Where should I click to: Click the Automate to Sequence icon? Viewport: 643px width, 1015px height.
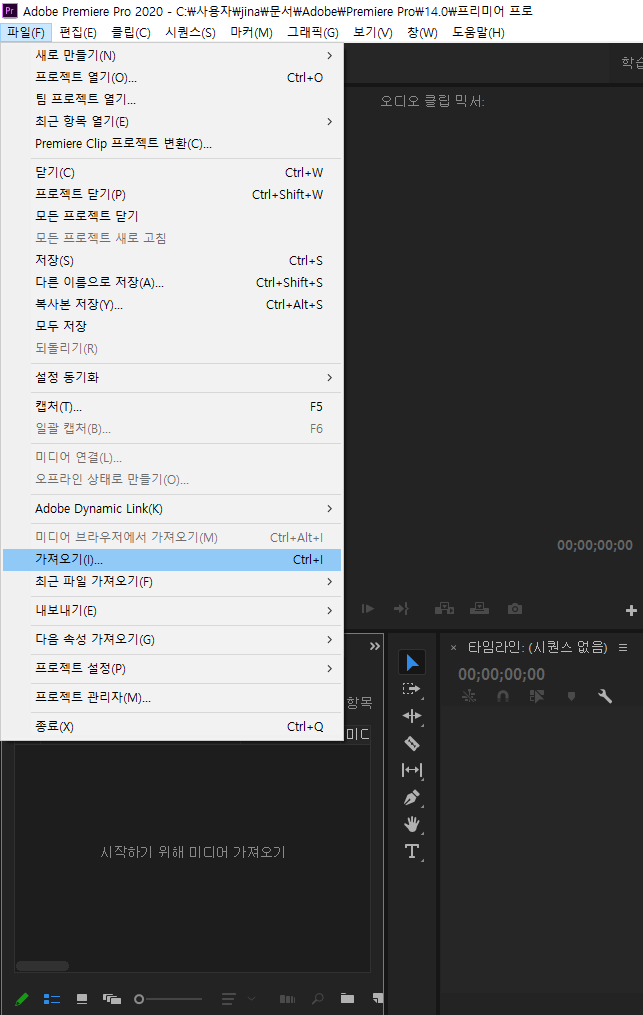[x=288, y=999]
